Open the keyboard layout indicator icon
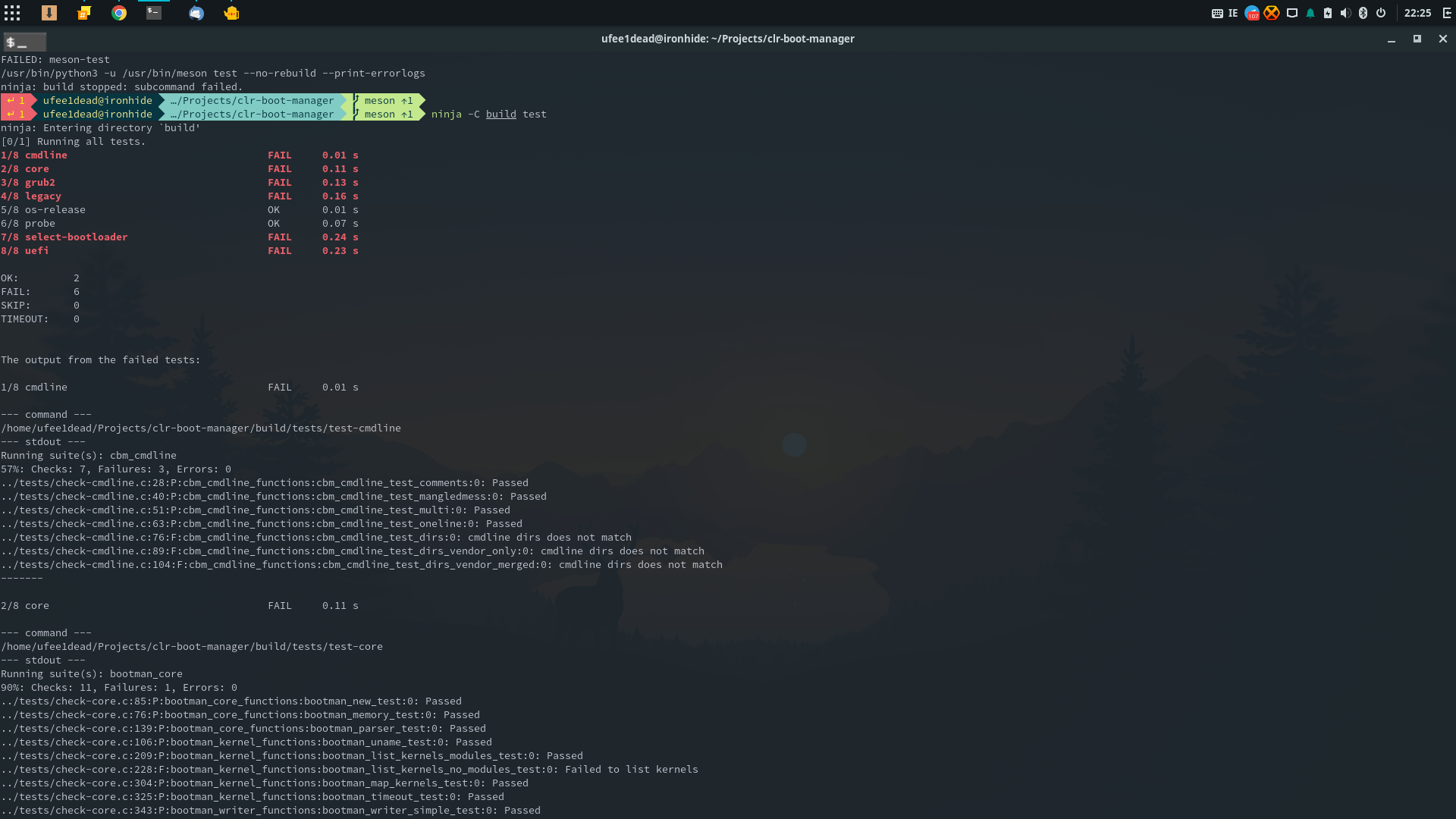The width and height of the screenshot is (1456, 819). [1217, 13]
